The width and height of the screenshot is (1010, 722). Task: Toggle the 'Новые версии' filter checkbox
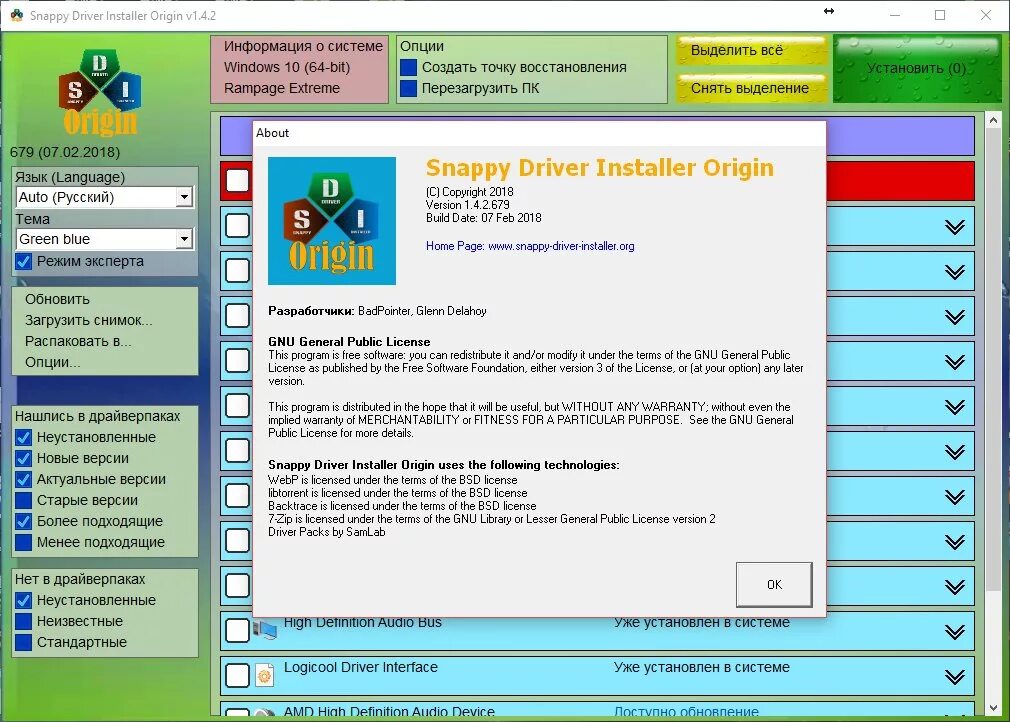[x=24, y=459]
